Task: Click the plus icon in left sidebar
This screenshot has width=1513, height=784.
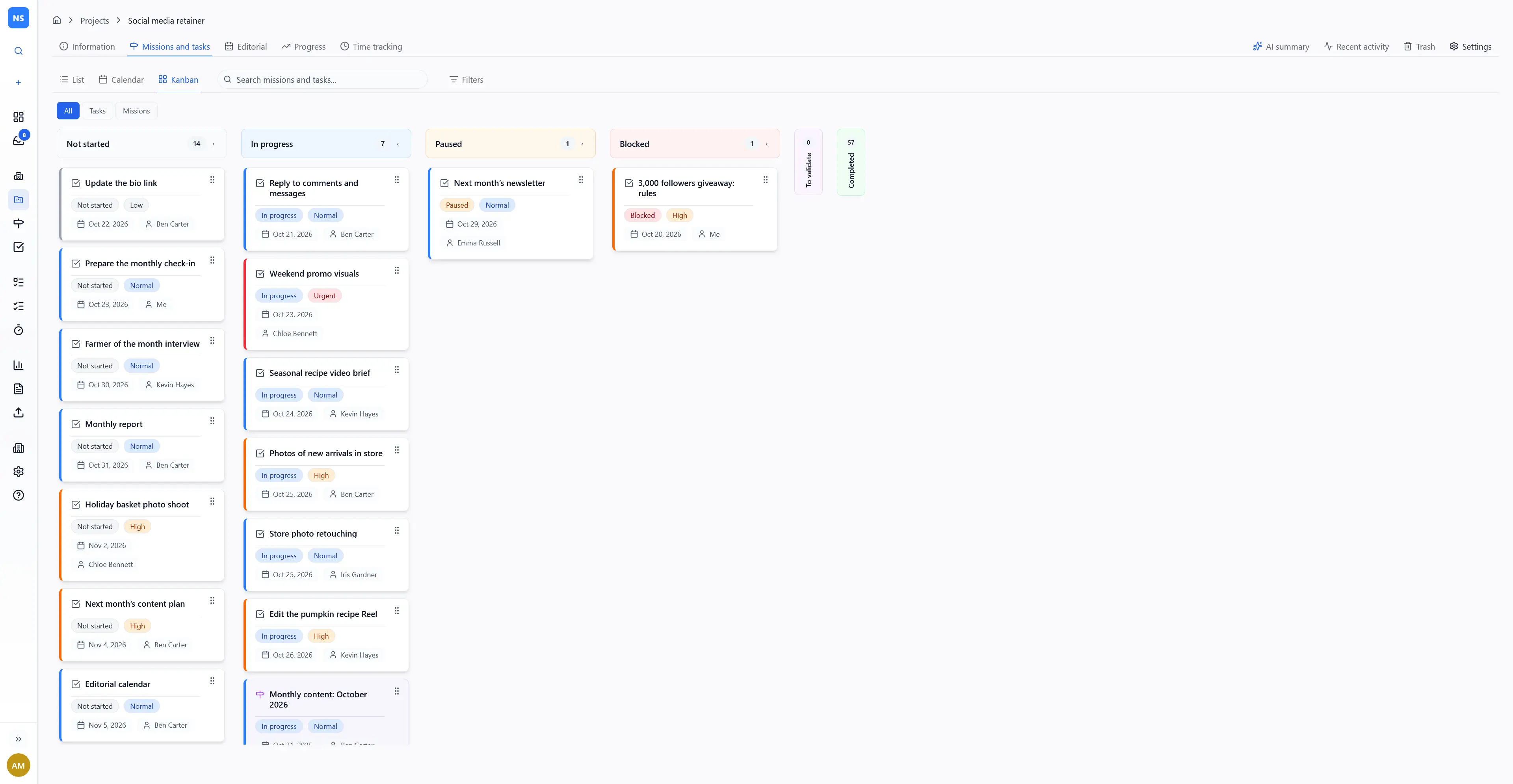Action: [18, 83]
